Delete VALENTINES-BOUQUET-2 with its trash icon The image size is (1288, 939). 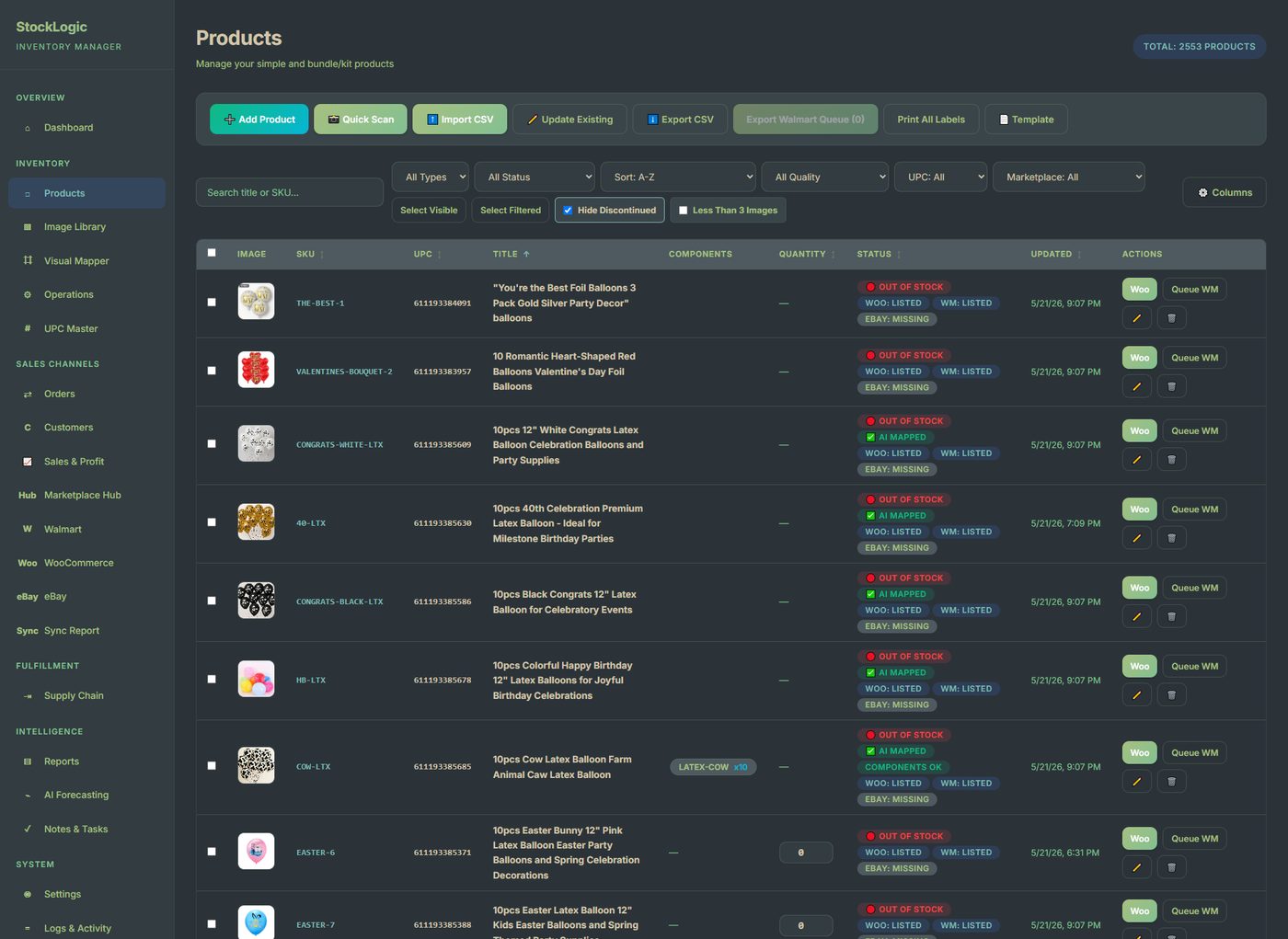pyautogui.click(x=1171, y=386)
